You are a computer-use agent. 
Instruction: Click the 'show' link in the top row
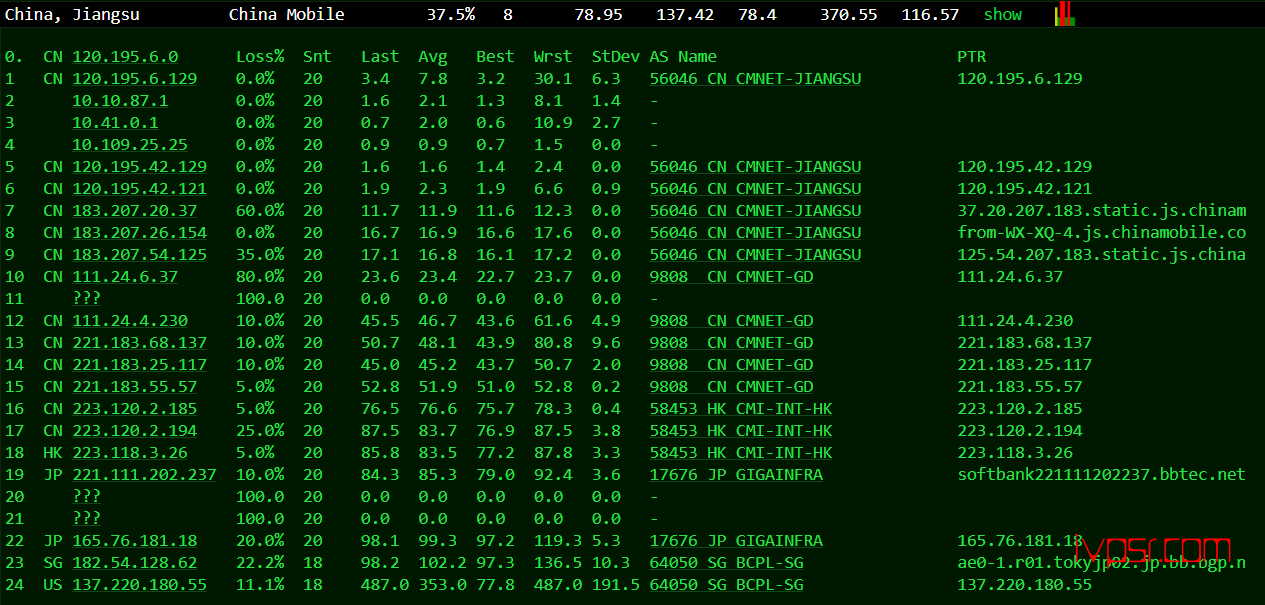pos(1003,14)
